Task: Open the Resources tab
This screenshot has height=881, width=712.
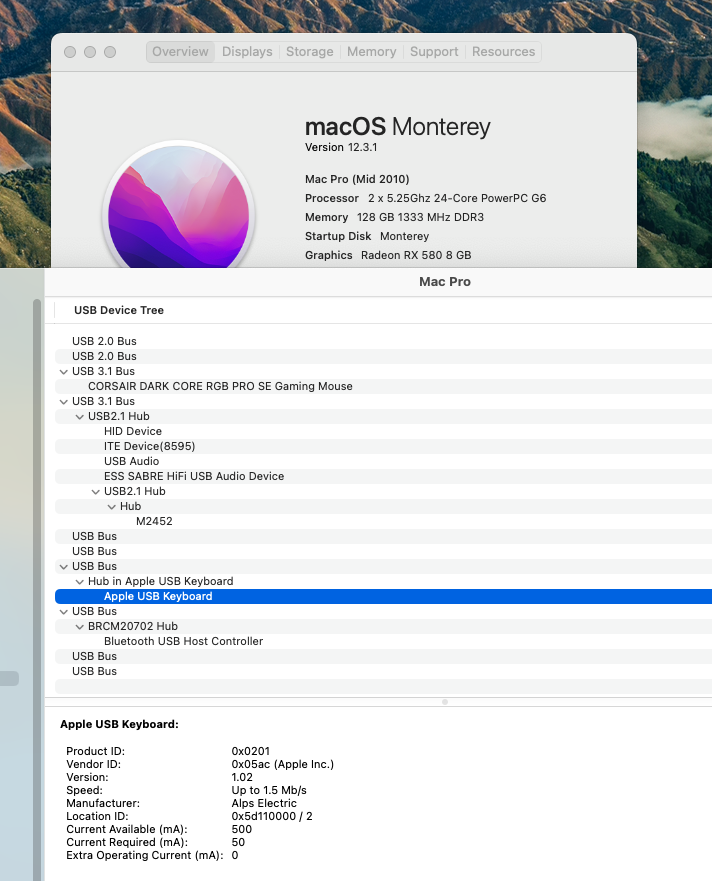Action: 504,52
